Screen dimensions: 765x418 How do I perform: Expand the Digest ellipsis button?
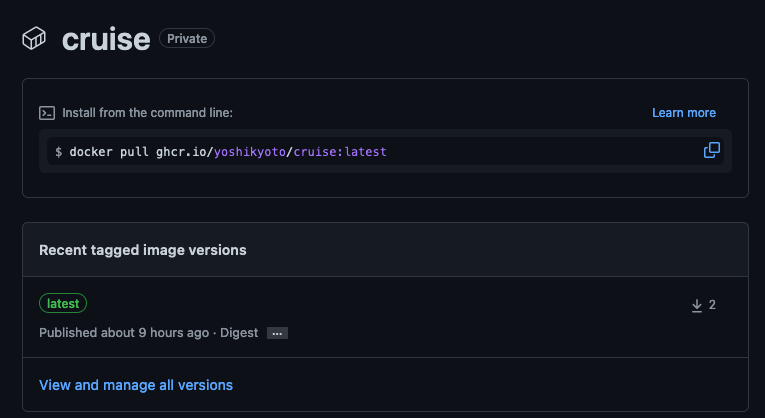(277, 333)
